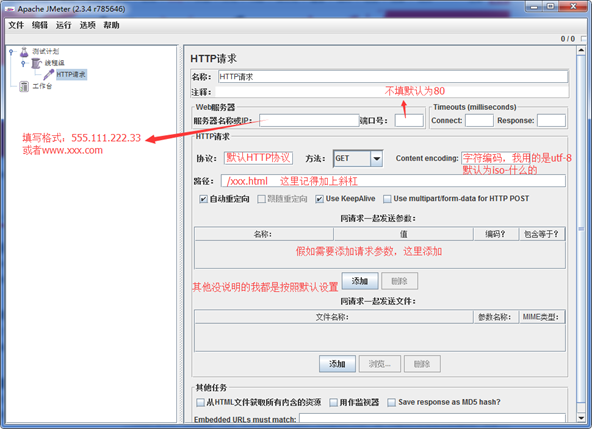Select 测试计划 root node label
This screenshot has height=429, width=592.
(x=45, y=51)
